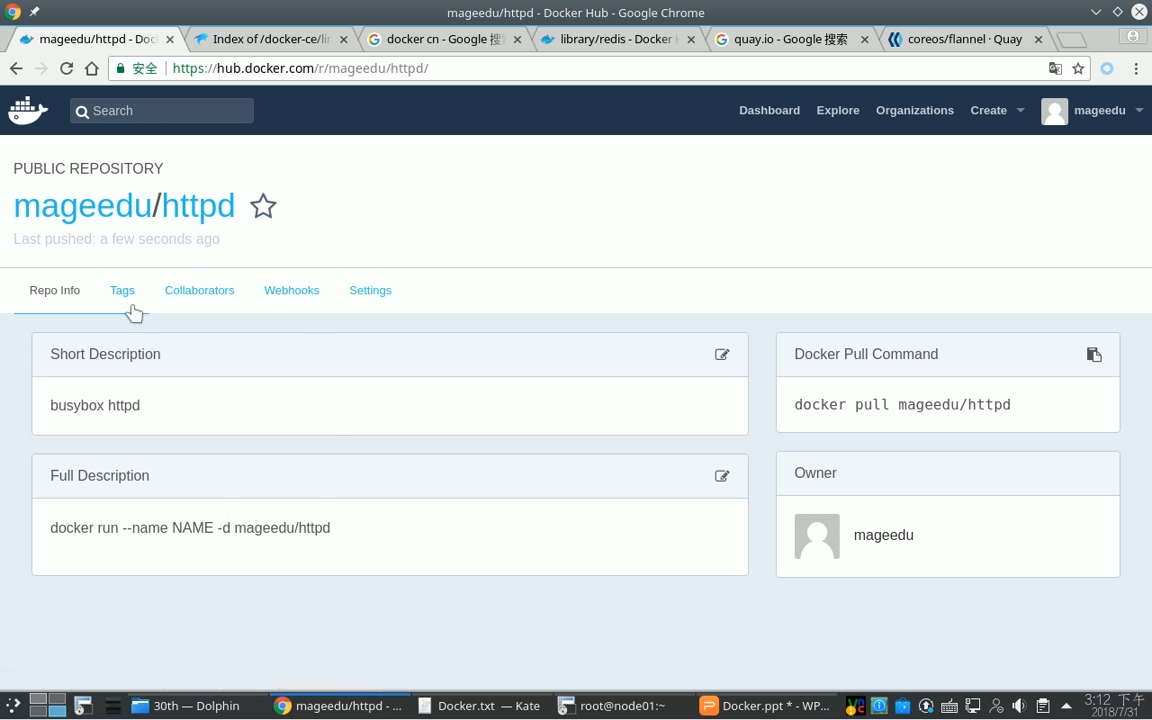This screenshot has width=1152, height=720.
Task: Close the 'library/redis' browser tab
Action: [x=691, y=40]
